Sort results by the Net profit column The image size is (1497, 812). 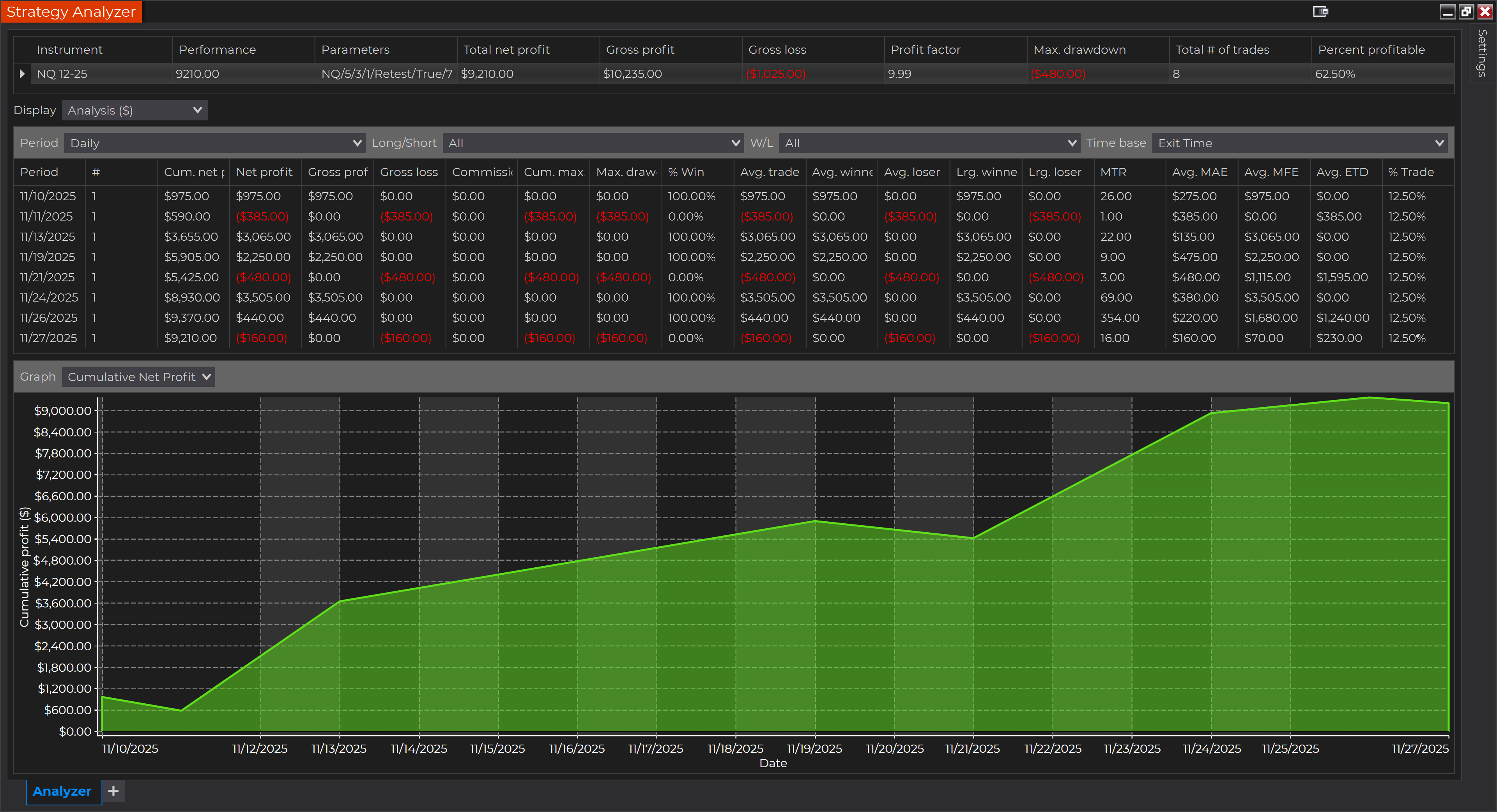pyautogui.click(x=264, y=172)
